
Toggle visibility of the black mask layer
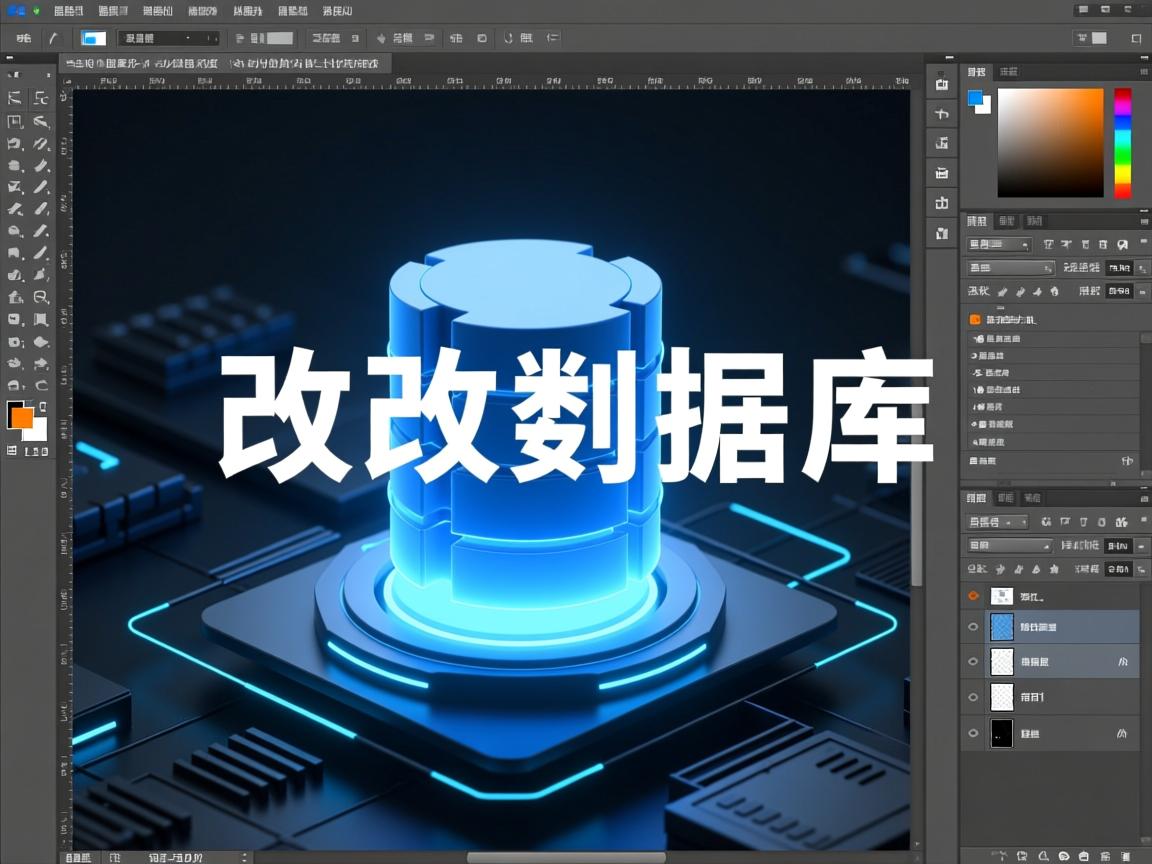point(972,733)
